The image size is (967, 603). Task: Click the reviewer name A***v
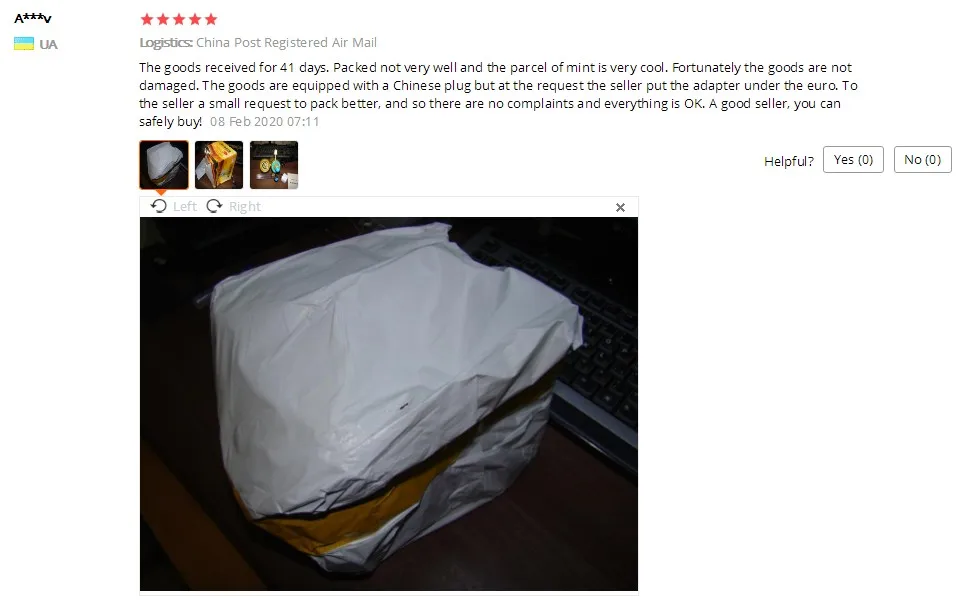pyautogui.click(x=33, y=18)
